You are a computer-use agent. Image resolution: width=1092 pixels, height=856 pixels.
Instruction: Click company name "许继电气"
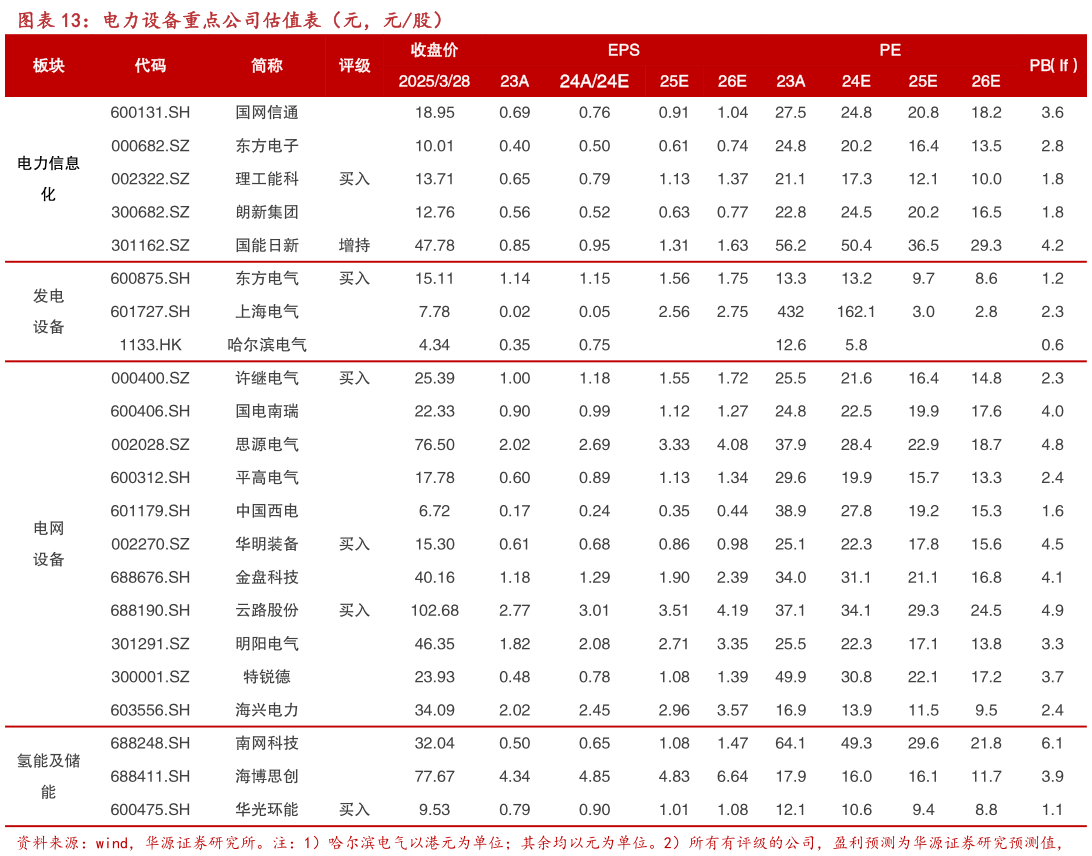pyautogui.click(x=267, y=378)
